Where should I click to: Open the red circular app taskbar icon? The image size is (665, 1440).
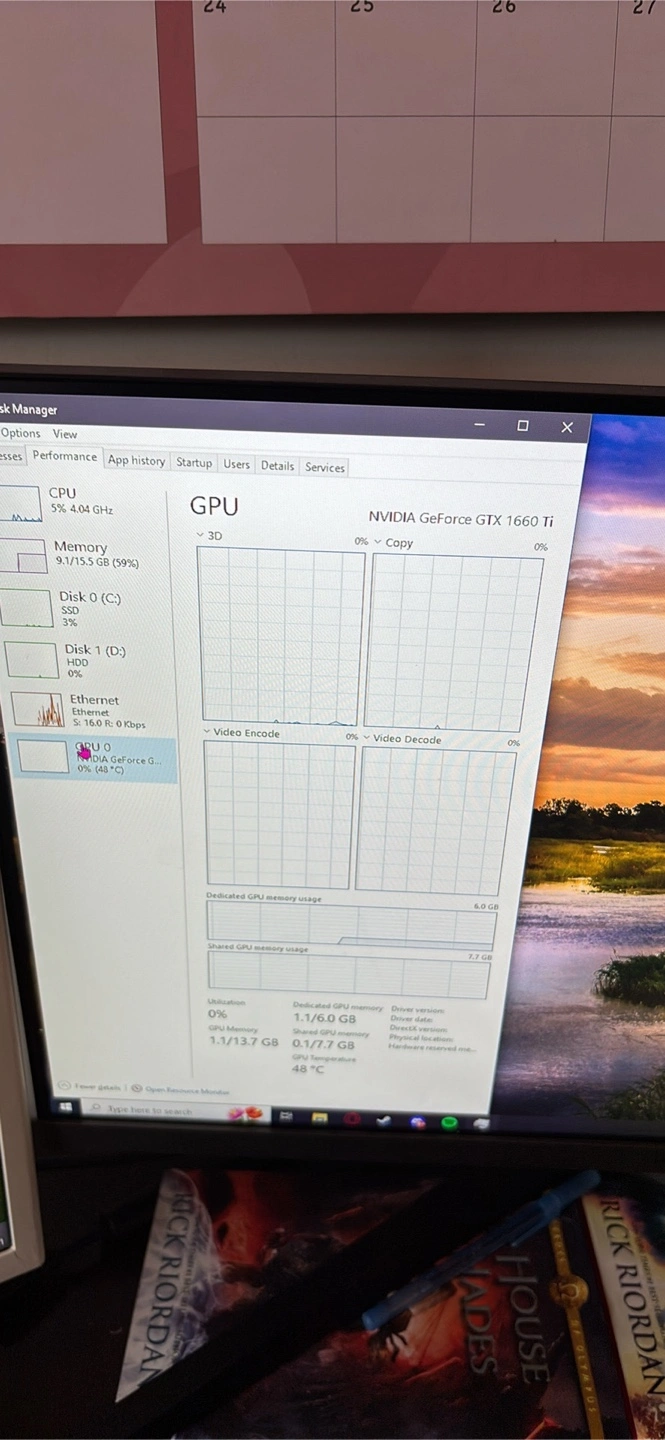[x=352, y=1119]
